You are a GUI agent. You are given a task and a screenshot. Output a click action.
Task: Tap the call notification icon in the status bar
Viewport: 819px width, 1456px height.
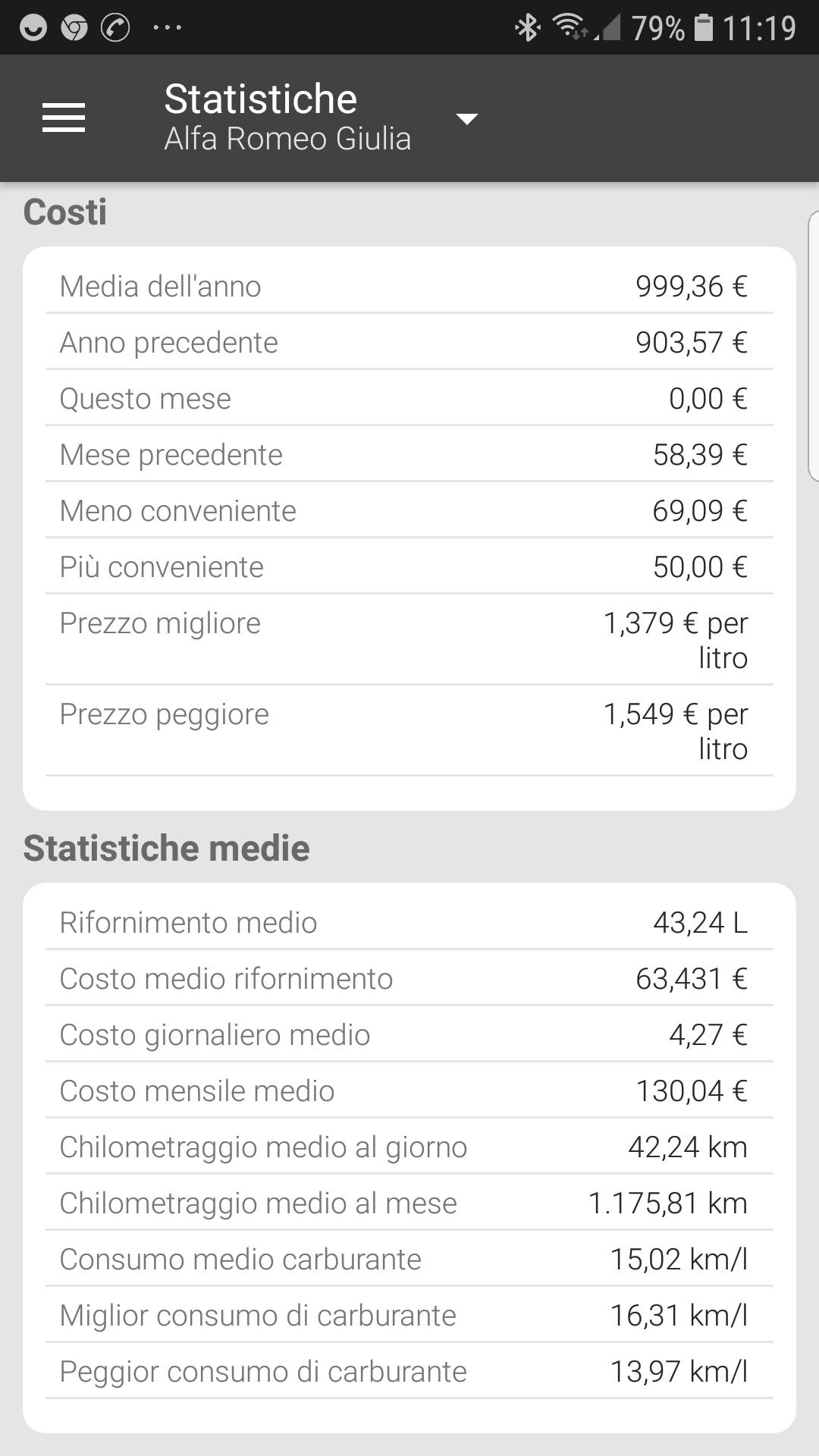[115, 28]
